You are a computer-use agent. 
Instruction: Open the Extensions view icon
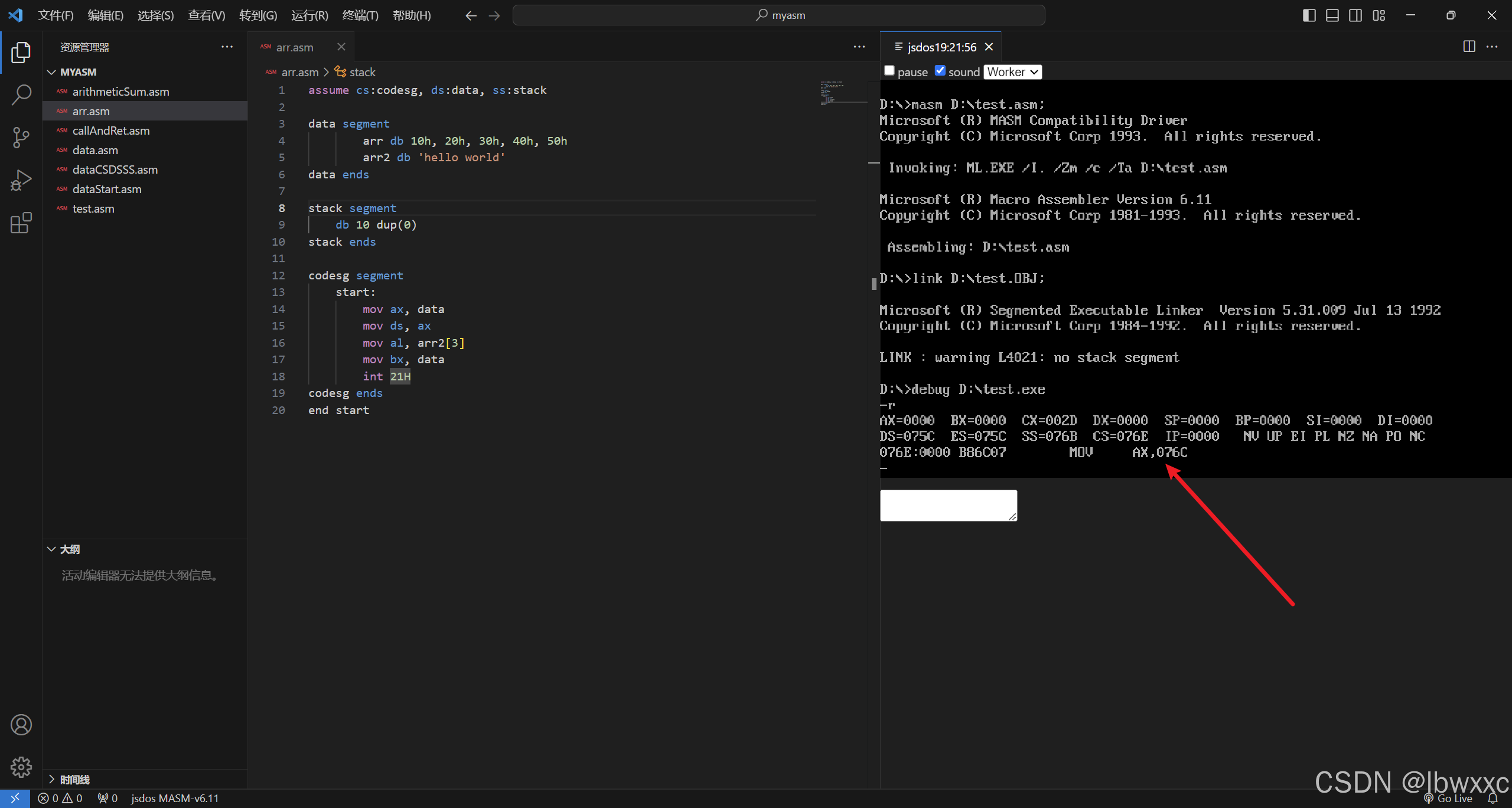coord(21,223)
